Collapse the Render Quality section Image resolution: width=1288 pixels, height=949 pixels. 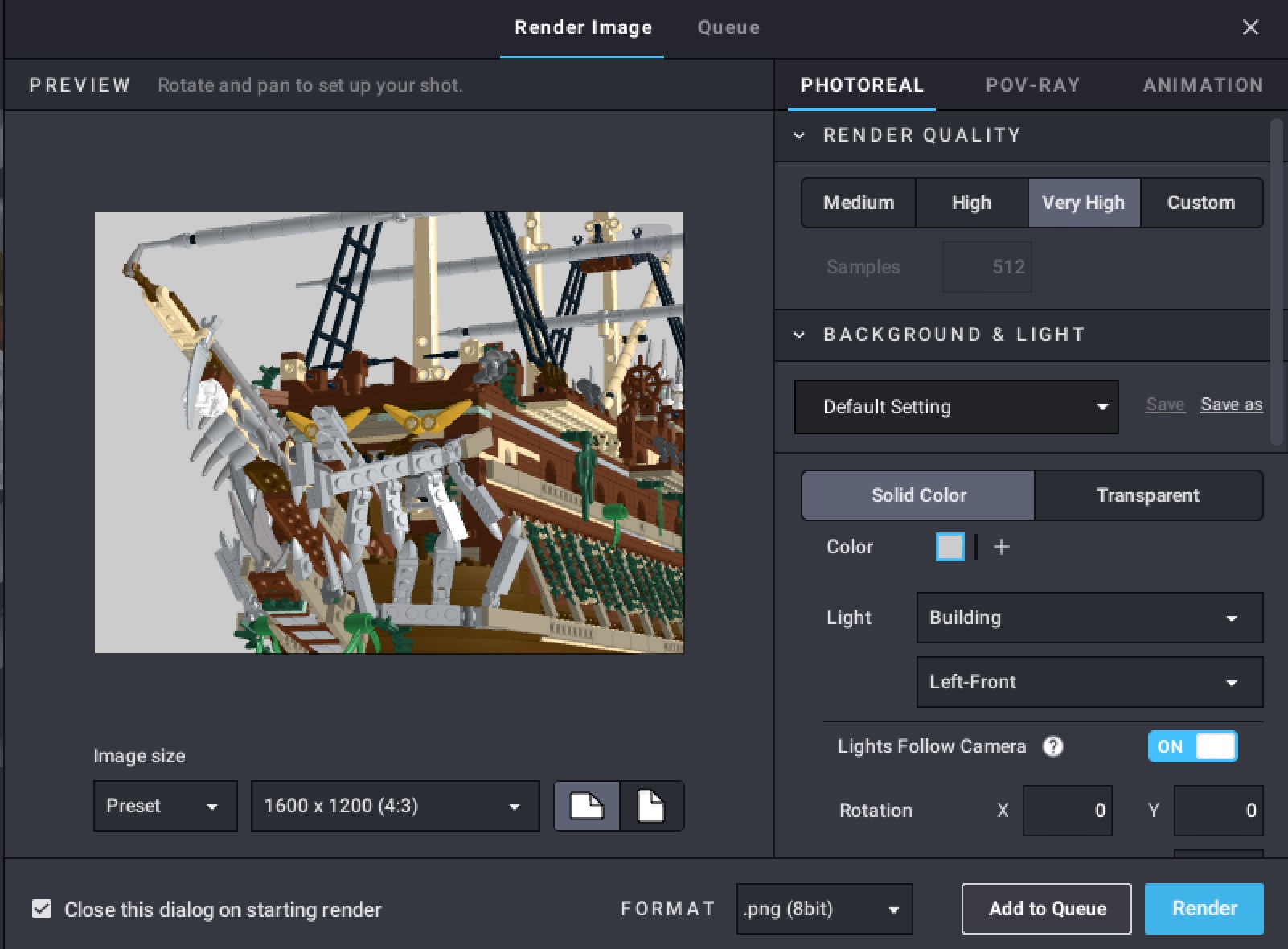click(799, 135)
